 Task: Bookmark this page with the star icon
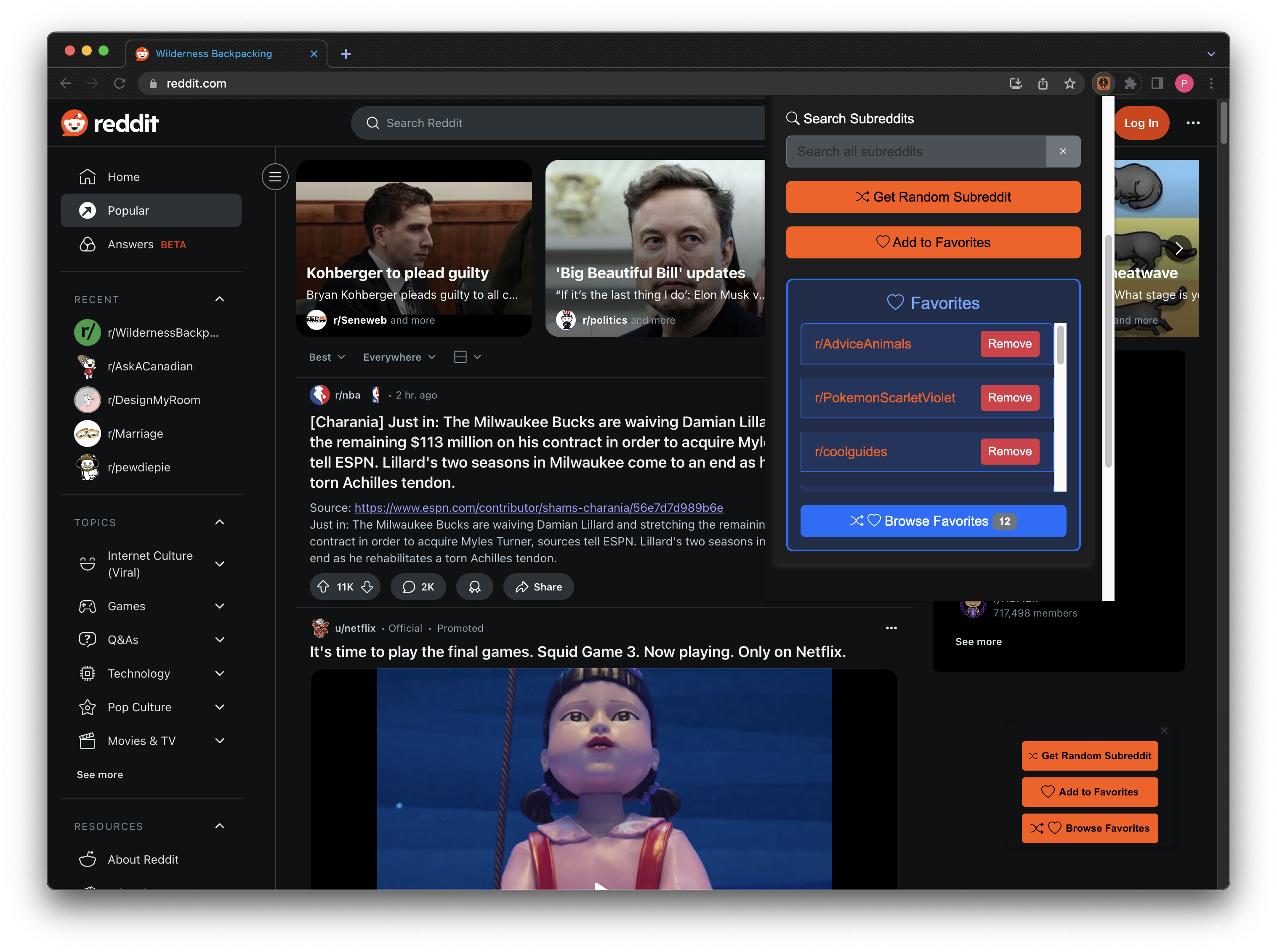pos(1069,84)
